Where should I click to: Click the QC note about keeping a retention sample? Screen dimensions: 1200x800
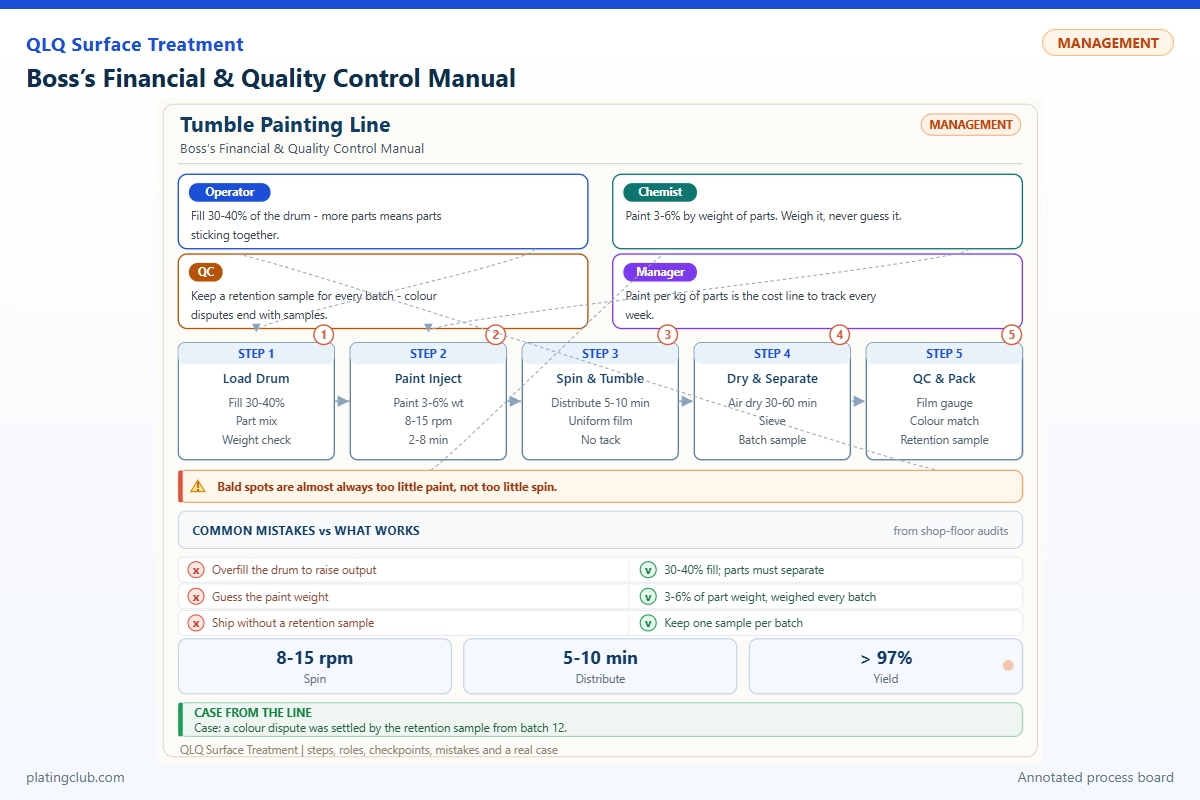(x=314, y=305)
